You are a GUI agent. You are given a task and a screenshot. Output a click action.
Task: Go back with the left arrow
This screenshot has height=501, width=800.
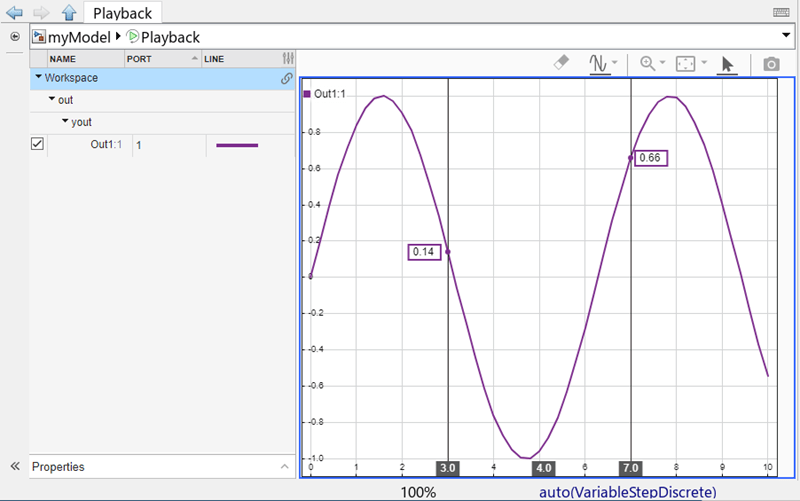click(14, 12)
